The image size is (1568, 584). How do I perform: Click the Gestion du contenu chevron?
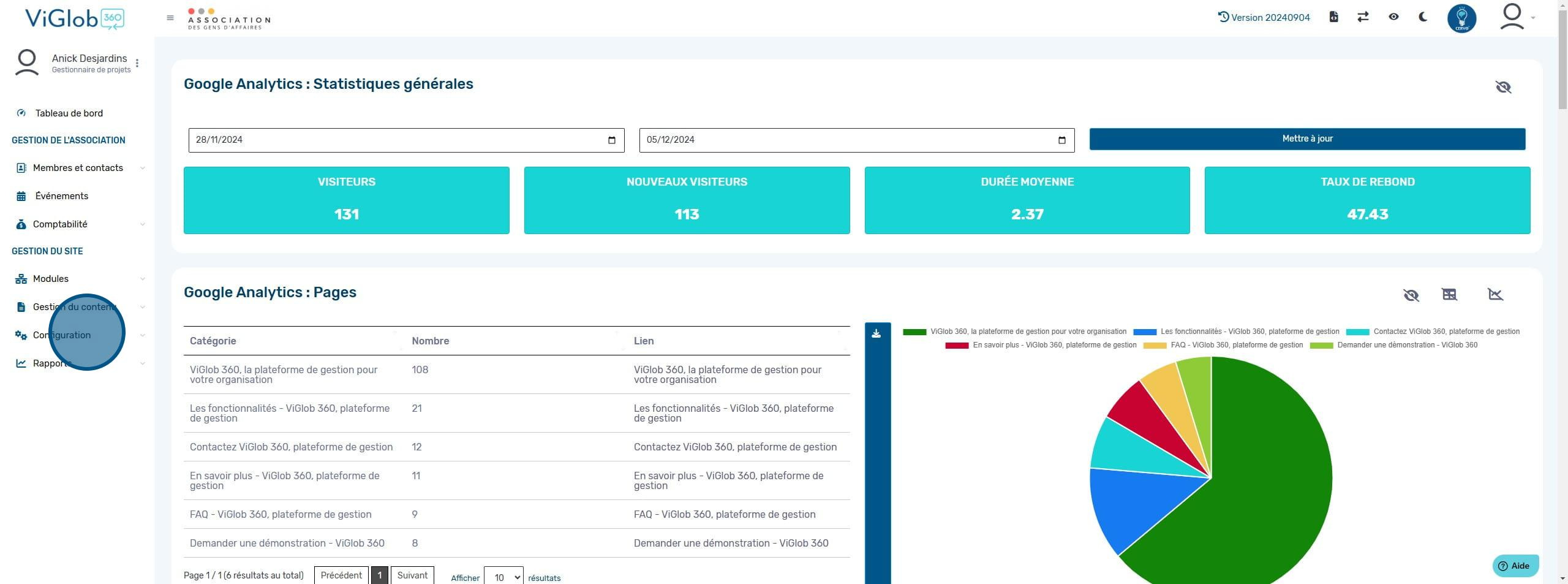[x=143, y=307]
